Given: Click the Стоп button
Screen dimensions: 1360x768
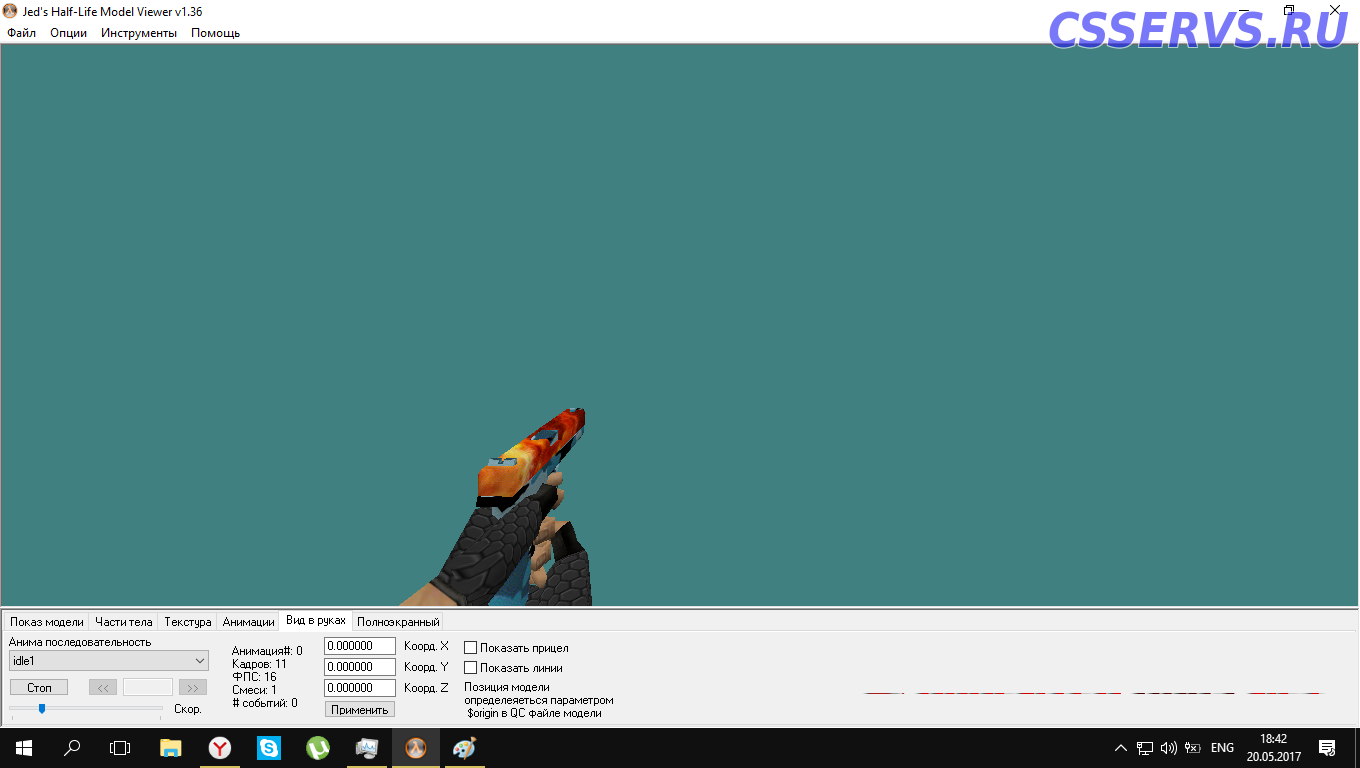Looking at the screenshot, I should point(39,688).
